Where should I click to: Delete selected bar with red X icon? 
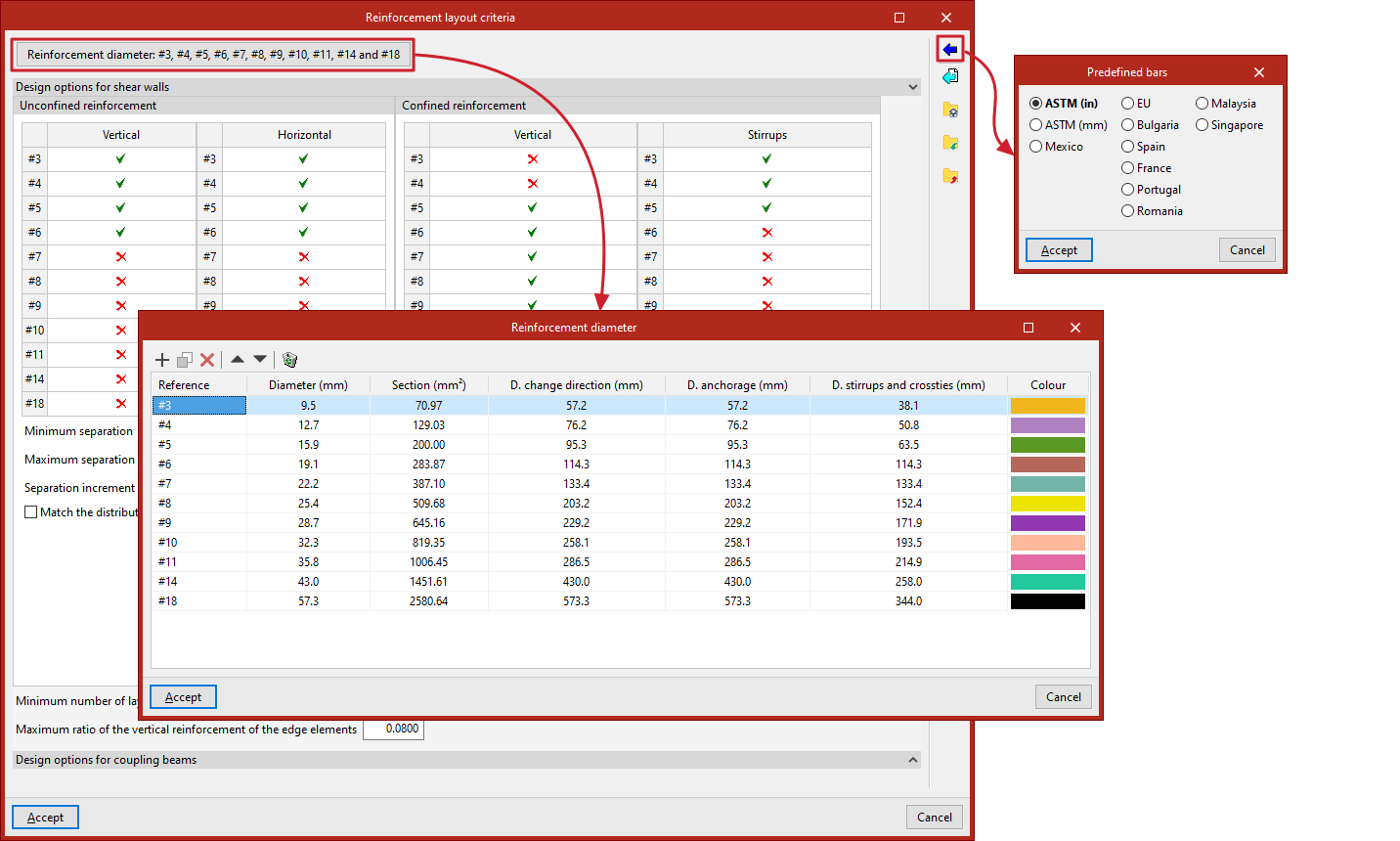pos(207,360)
